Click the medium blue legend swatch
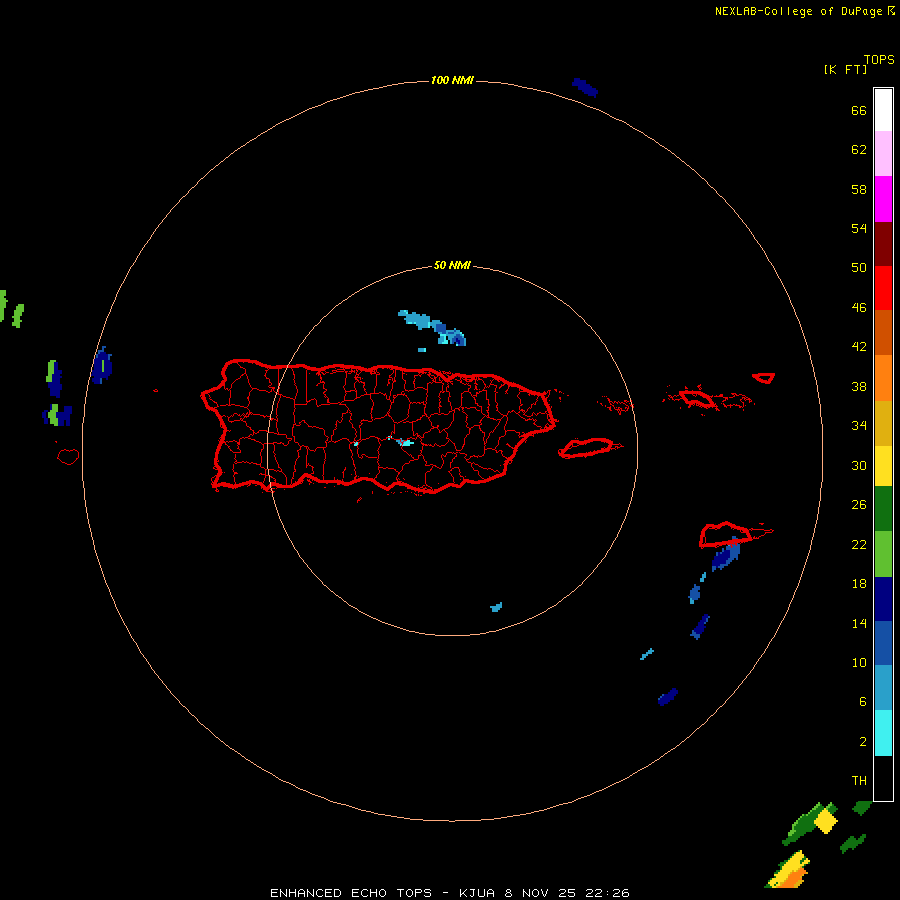 pos(883,643)
